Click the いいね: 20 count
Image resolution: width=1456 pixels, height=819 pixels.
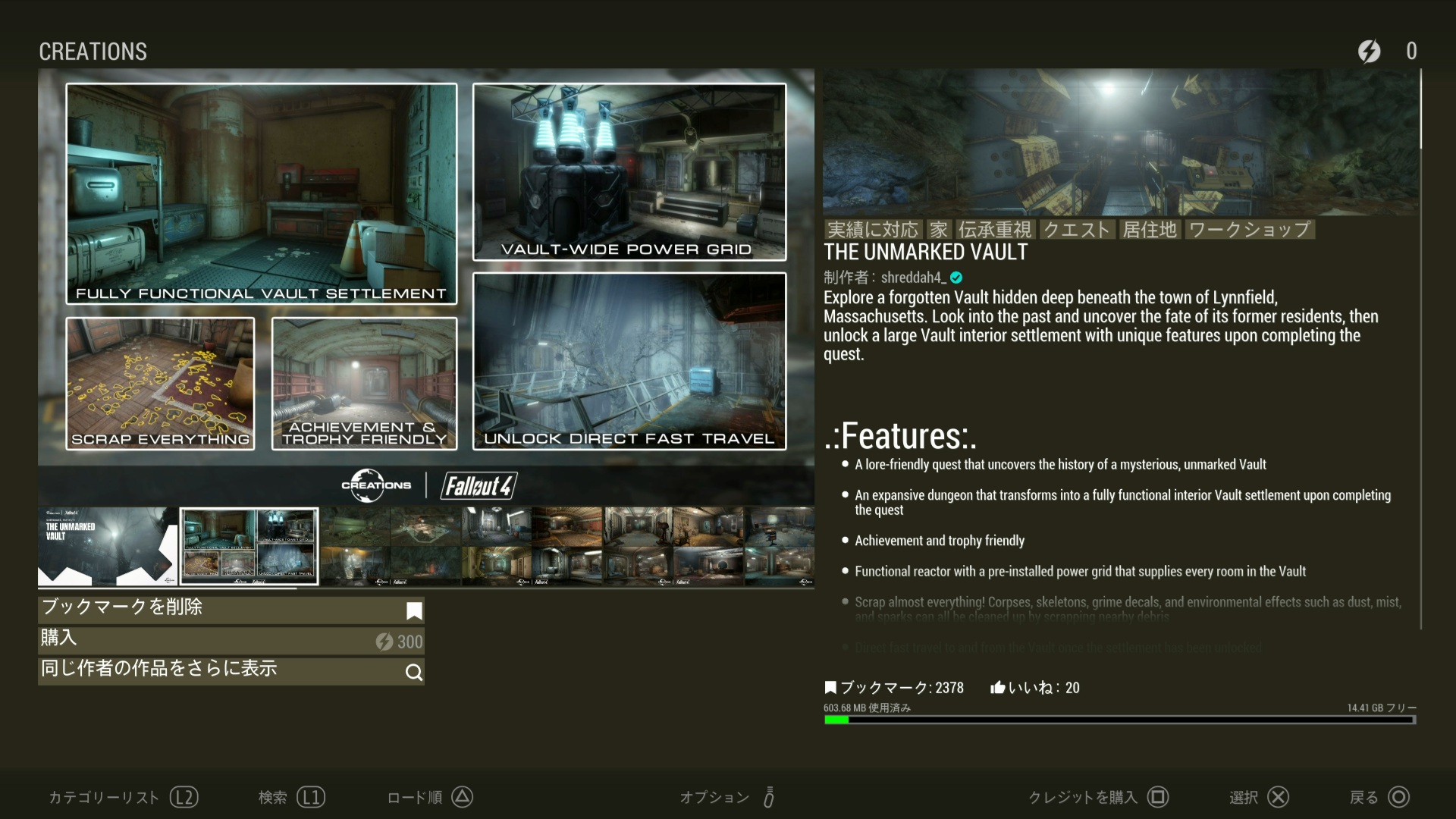1043,688
